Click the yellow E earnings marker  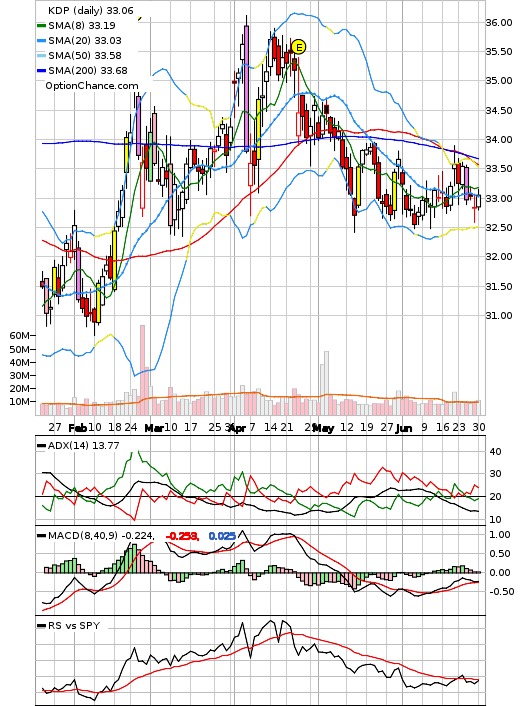click(x=299, y=47)
